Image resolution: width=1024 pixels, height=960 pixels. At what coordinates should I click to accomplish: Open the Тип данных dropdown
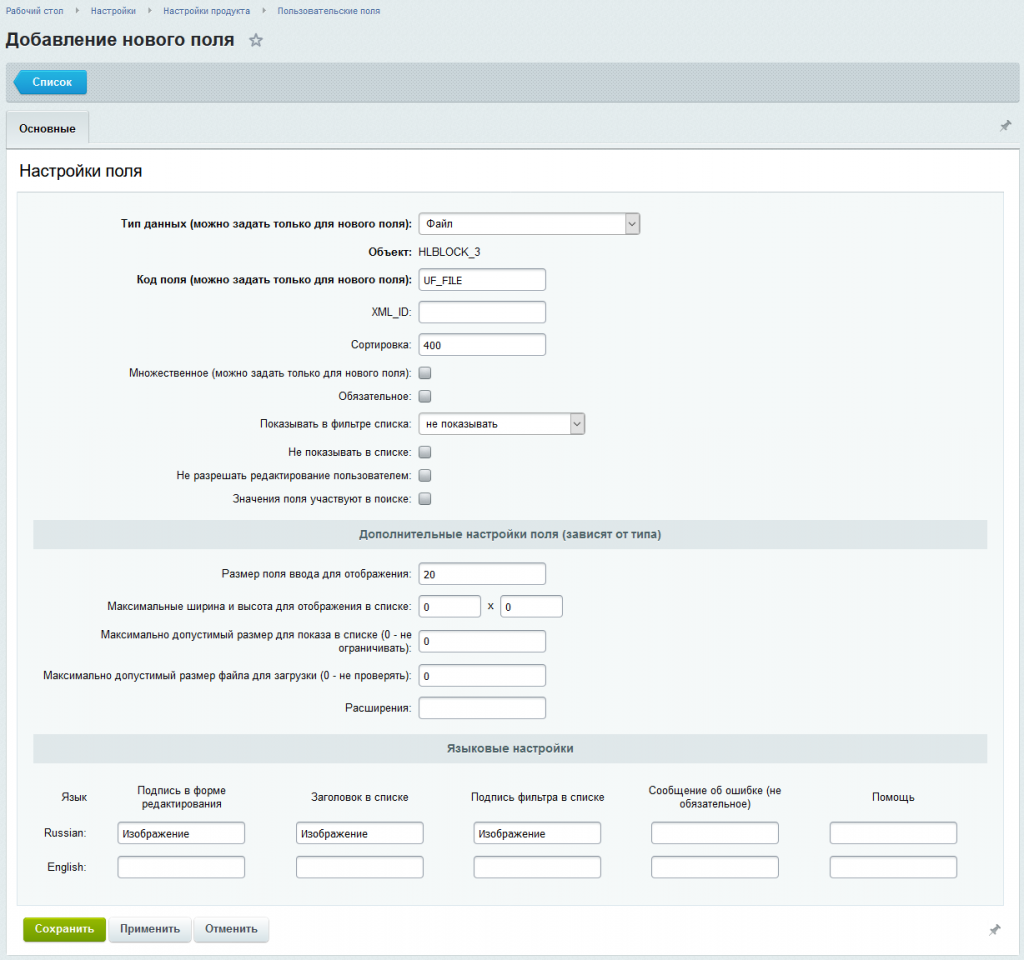tap(529, 224)
